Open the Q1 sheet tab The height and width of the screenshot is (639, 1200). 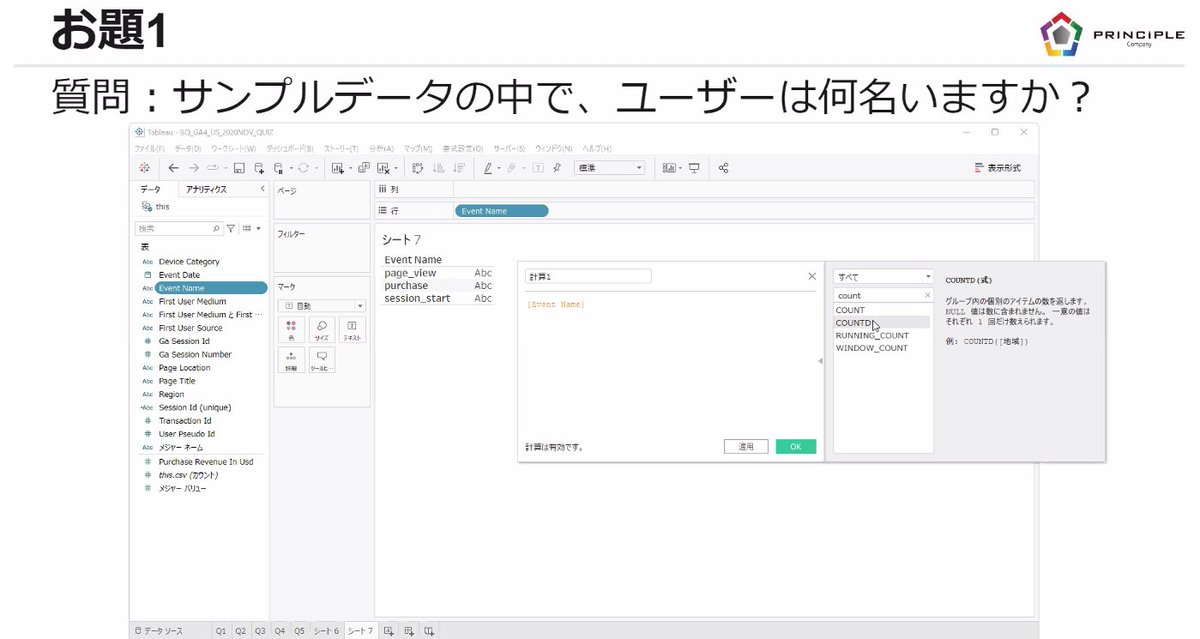(220, 631)
